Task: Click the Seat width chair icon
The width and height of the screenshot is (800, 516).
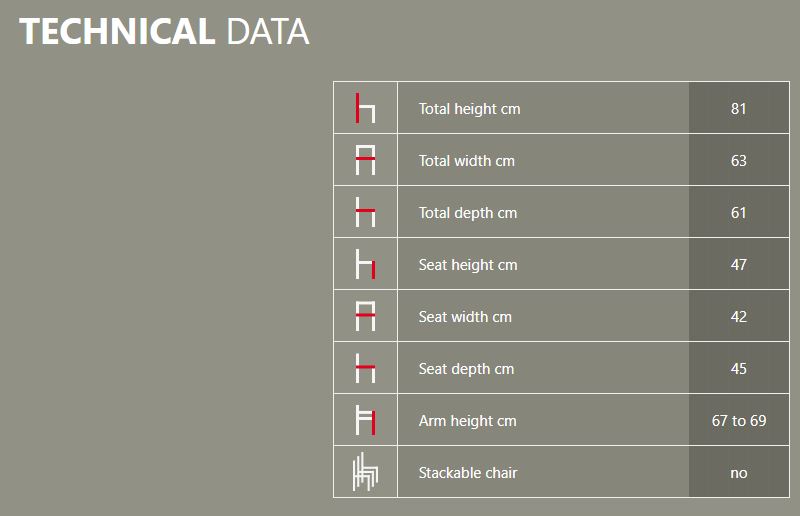Action: pos(365,316)
